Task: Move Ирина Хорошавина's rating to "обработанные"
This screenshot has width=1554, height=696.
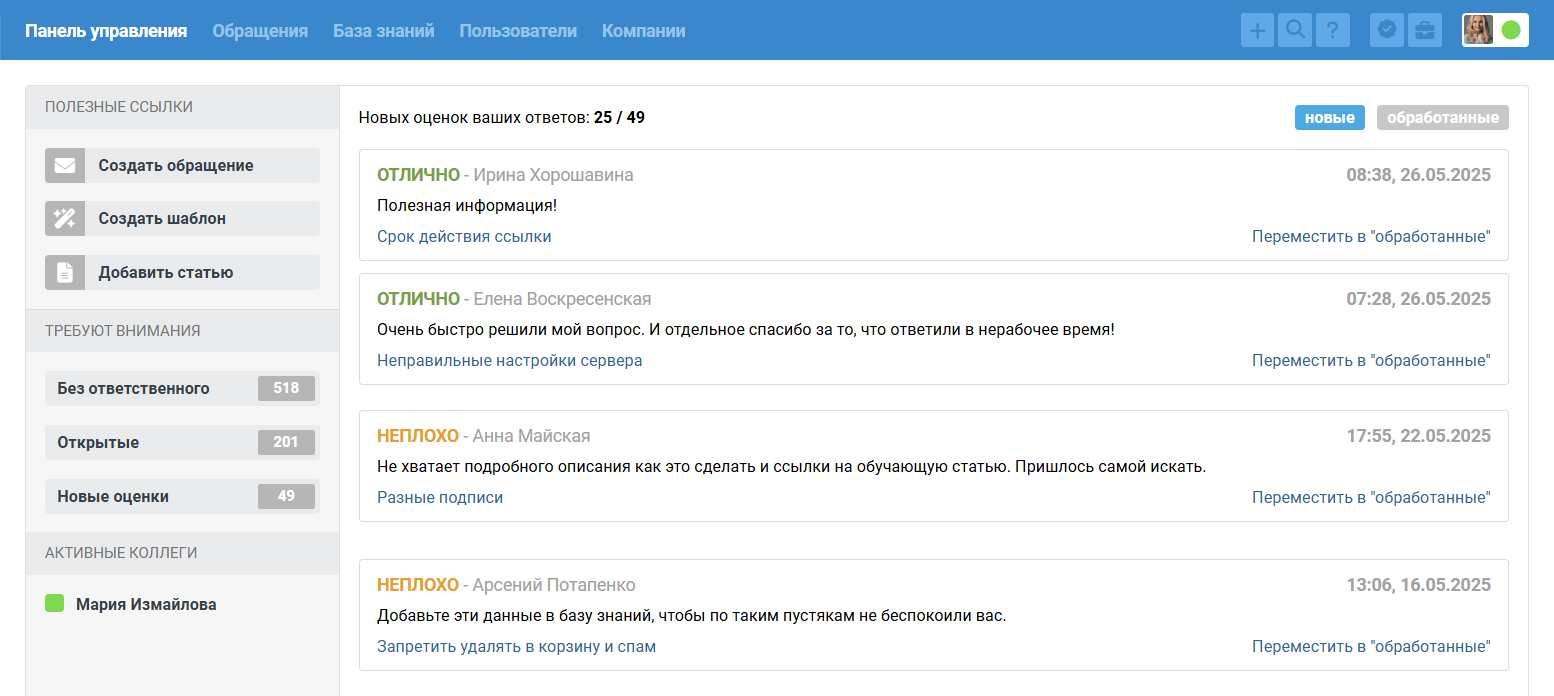Action: pos(1371,237)
